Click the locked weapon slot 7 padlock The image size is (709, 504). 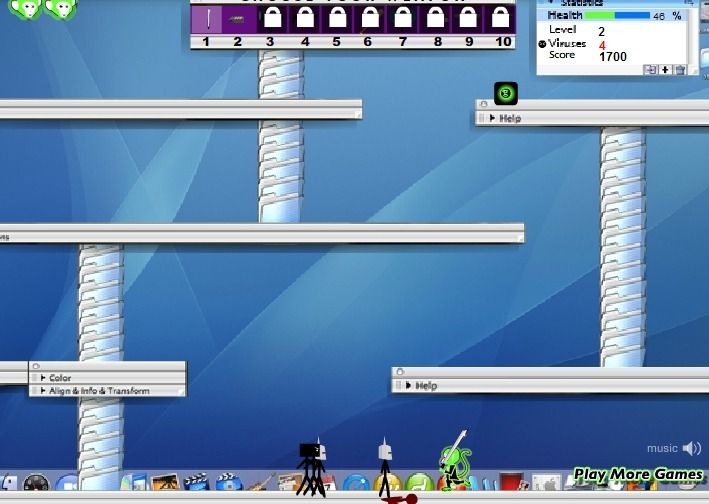pos(403,18)
